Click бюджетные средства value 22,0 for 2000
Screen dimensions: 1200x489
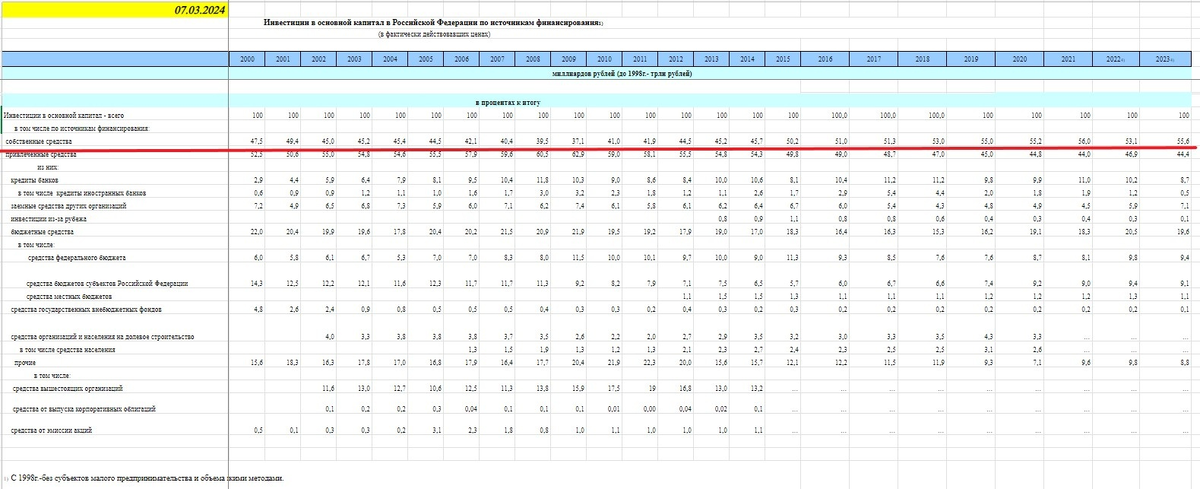(256, 230)
